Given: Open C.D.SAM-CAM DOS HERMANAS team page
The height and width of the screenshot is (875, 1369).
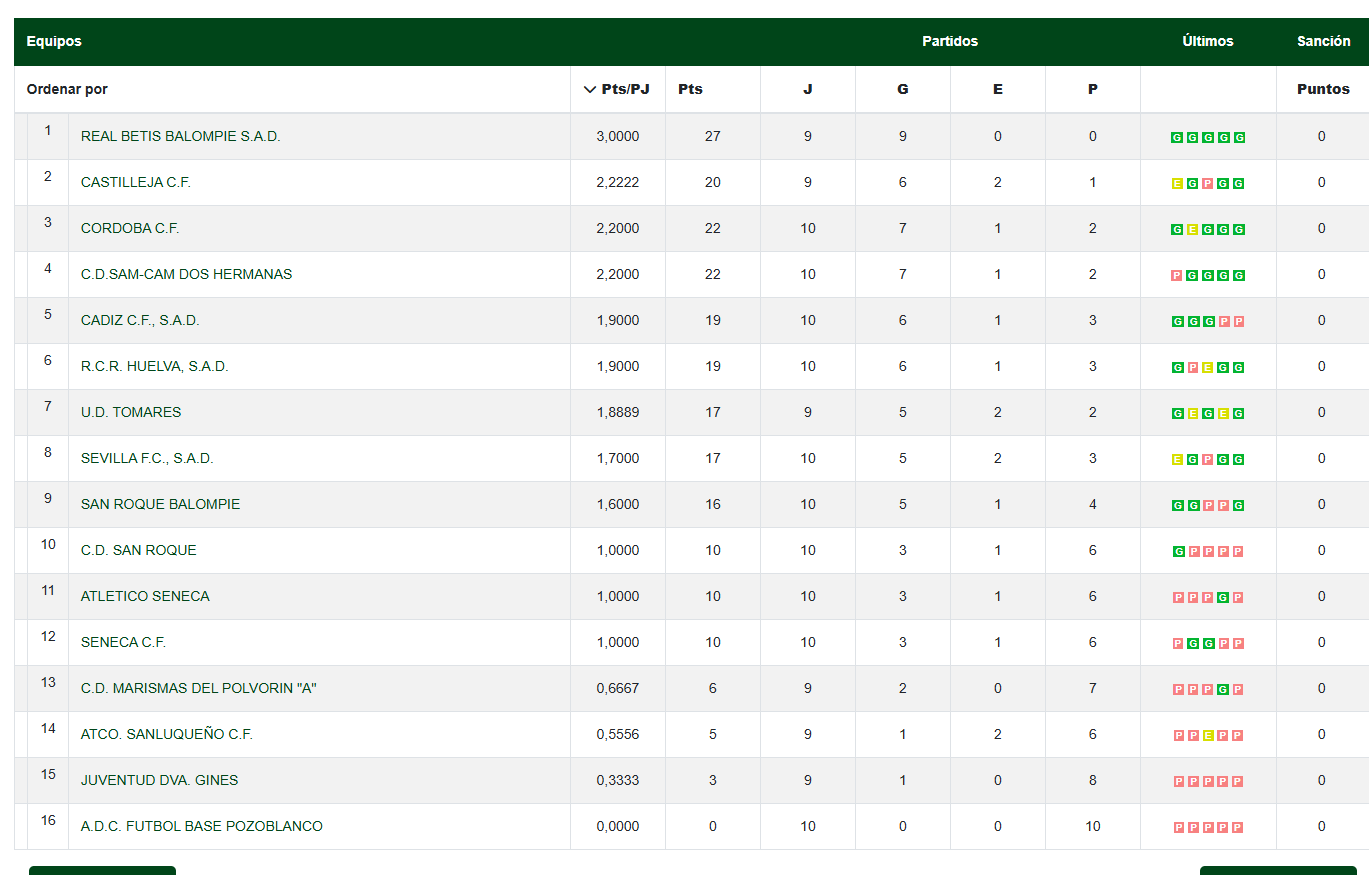Looking at the screenshot, I should [x=187, y=274].
